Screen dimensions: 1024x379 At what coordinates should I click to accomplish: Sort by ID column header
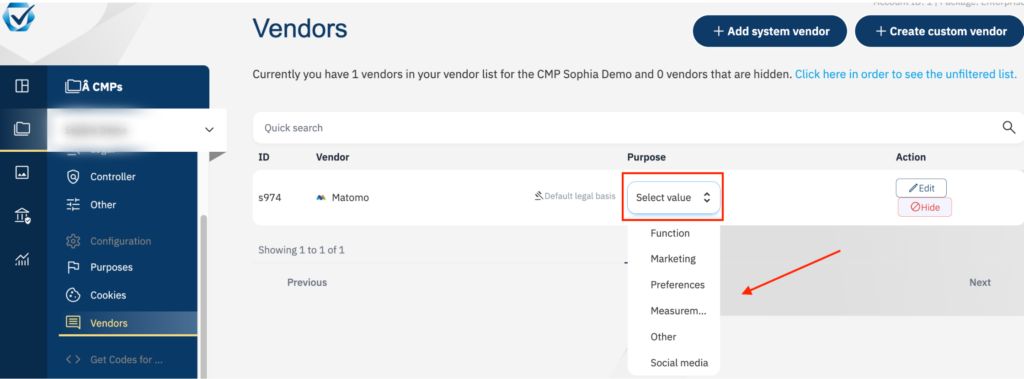264,157
